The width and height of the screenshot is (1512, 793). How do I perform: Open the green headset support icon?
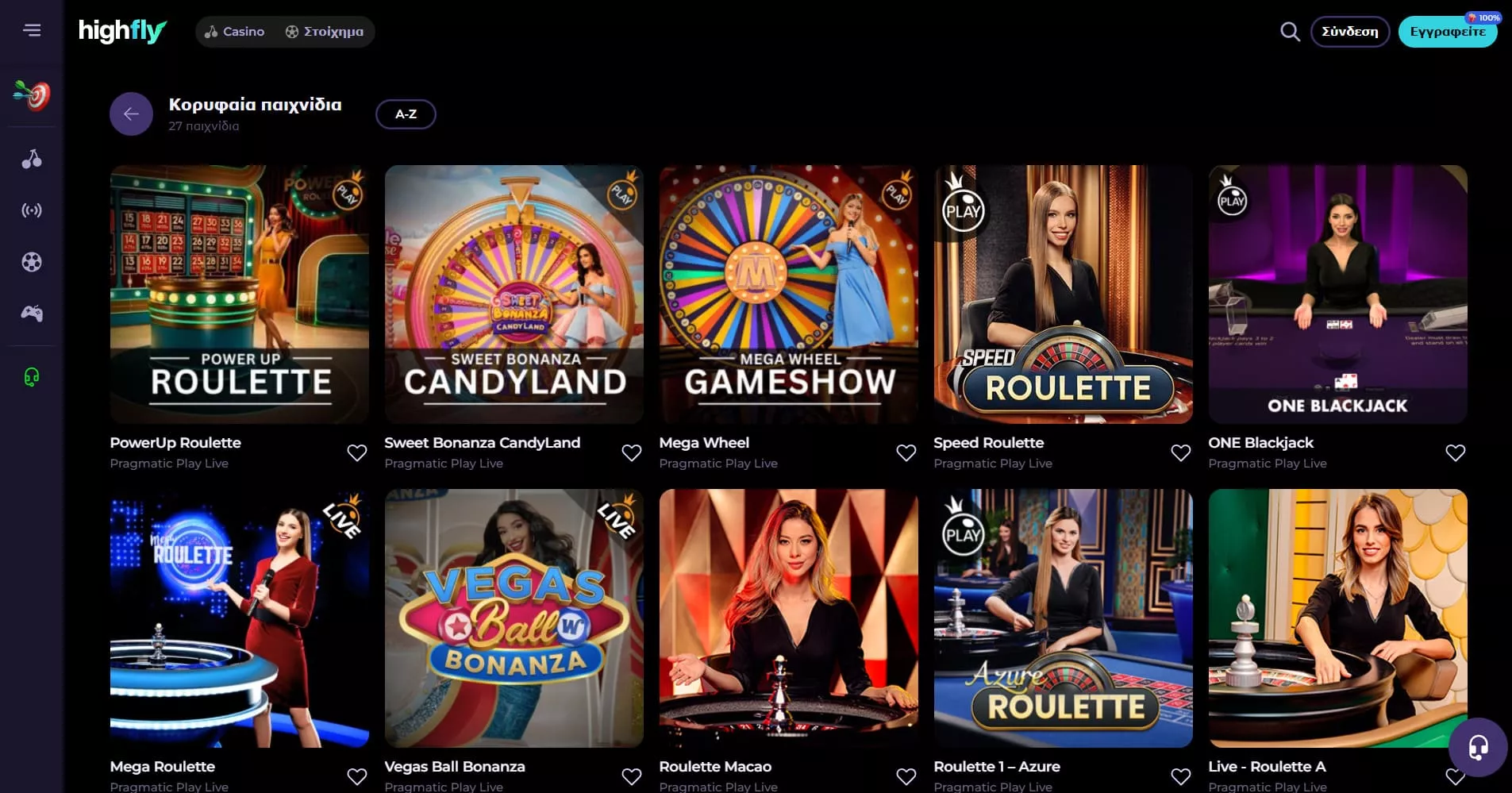(32, 376)
